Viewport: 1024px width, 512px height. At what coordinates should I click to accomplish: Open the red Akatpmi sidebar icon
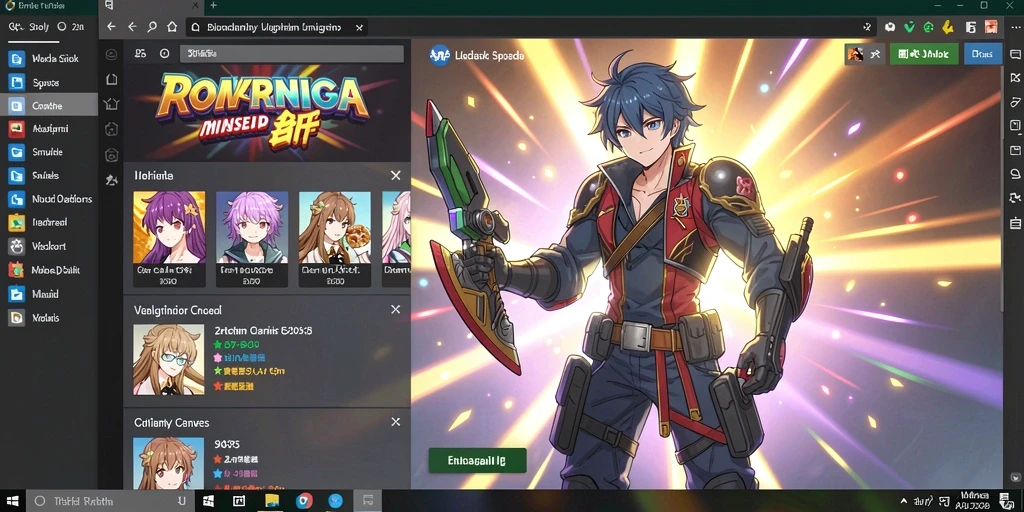(x=16, y=129)
